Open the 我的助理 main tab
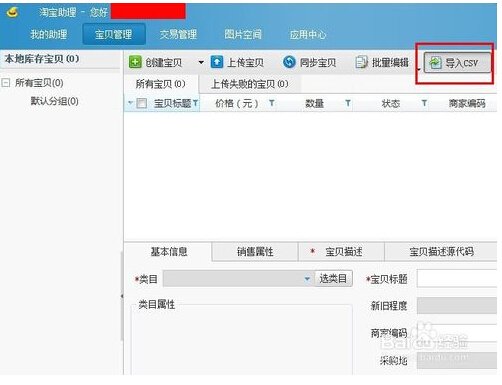Viewport: 502px width, 385px height. point(49,34)
